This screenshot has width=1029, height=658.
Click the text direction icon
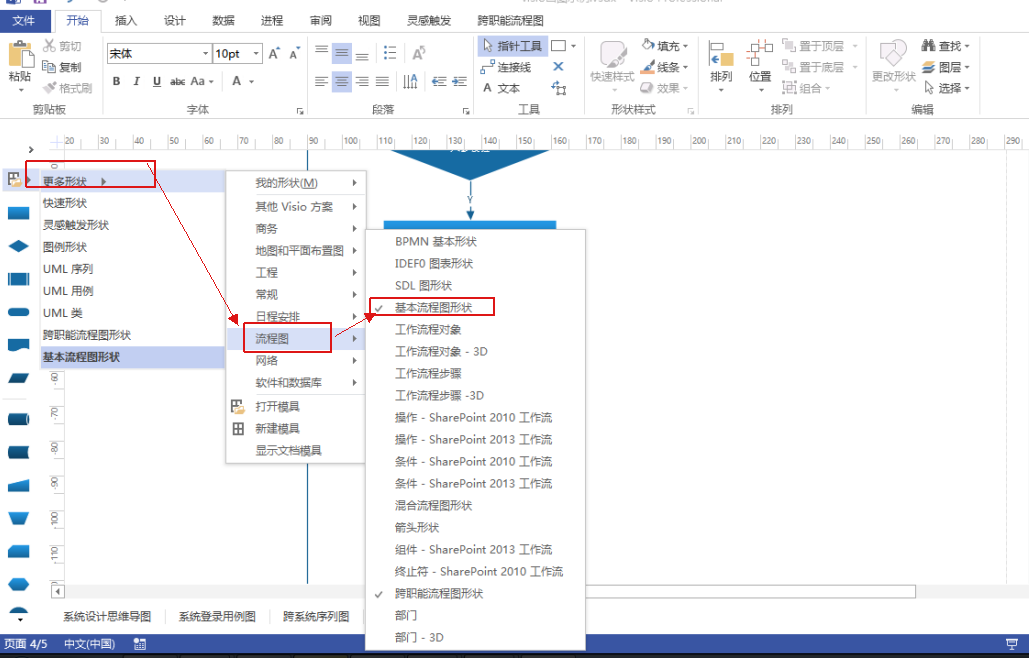point(410,81)
